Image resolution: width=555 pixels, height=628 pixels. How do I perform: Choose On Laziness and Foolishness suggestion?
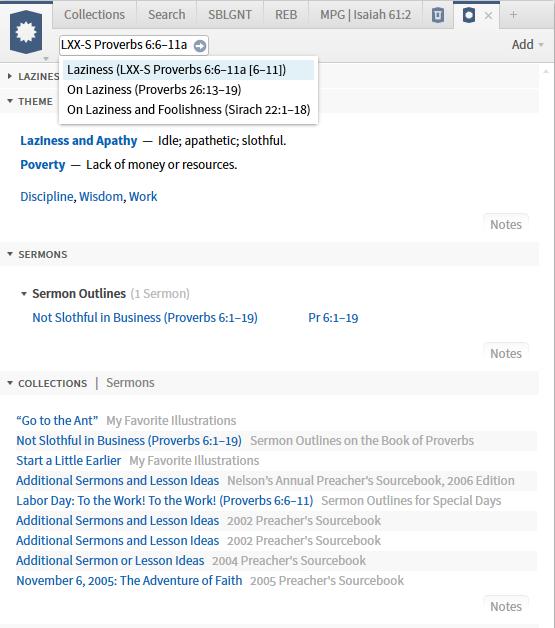point(186,110)
